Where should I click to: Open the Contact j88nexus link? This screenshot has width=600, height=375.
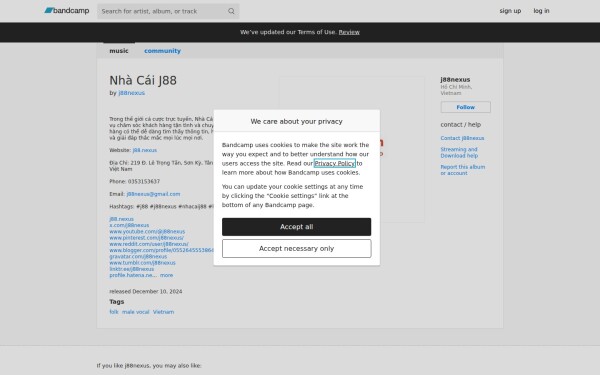point(462,138)
